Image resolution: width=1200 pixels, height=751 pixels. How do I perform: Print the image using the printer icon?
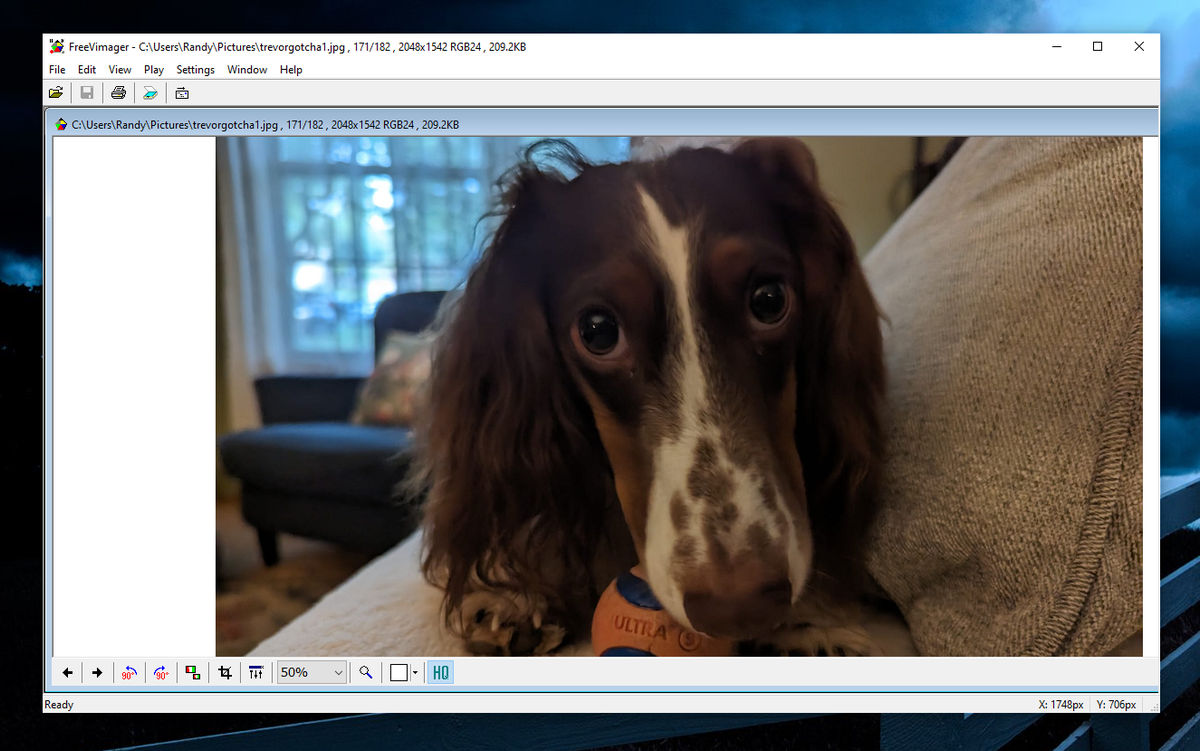pos(119,93)
